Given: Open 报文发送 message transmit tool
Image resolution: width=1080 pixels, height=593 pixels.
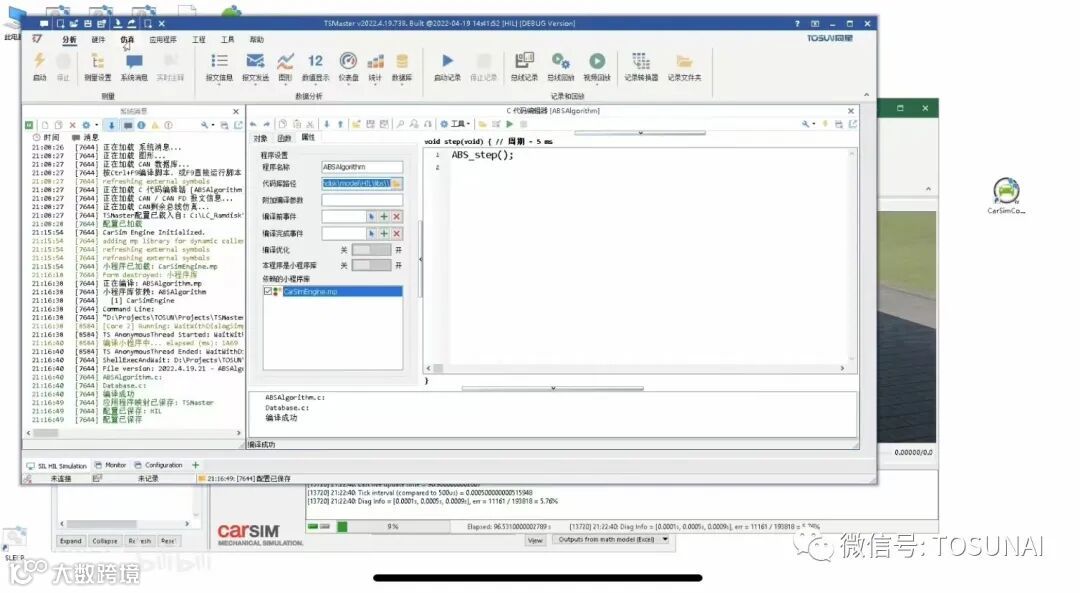Looking at the screenshot, I should (255, 67).
